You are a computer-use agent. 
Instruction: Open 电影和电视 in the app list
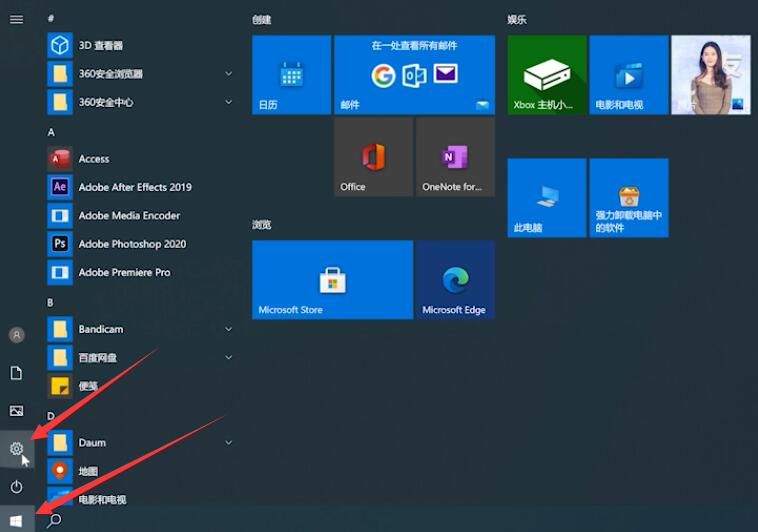(x=140, y=499)
